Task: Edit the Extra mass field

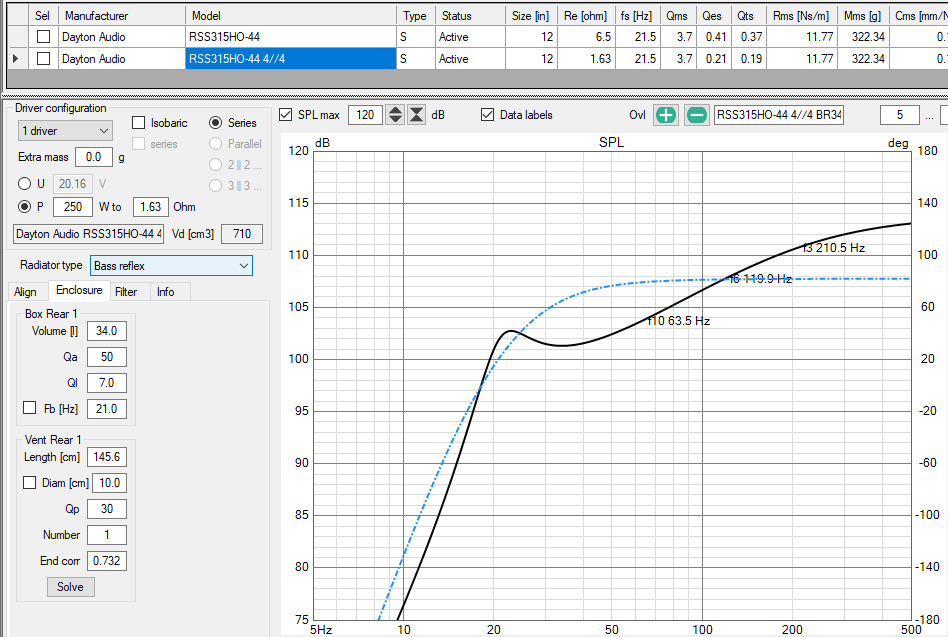Action: [x=94, y=157]
